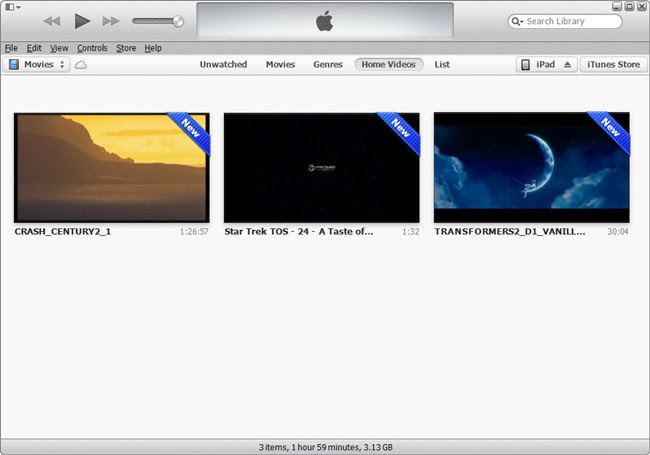
Task: Open the Edit menu
Action: pos(34,48)
